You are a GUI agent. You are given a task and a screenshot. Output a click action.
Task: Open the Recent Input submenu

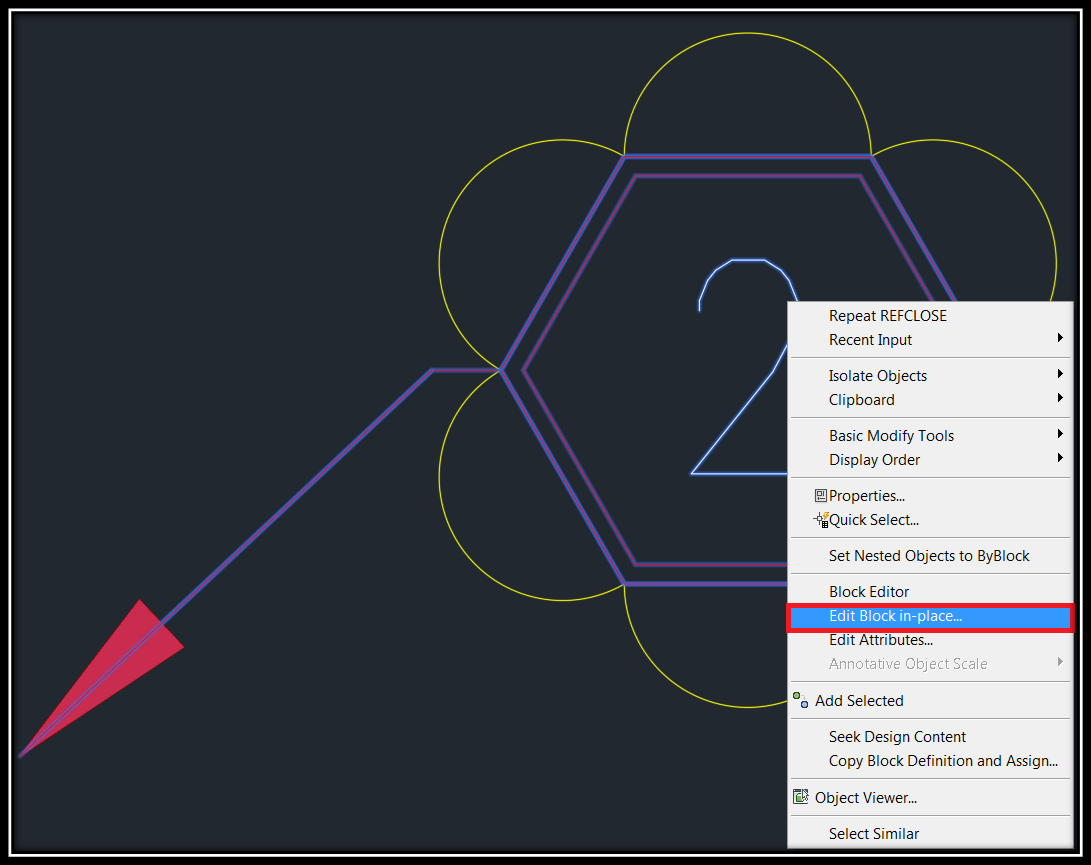930,340
